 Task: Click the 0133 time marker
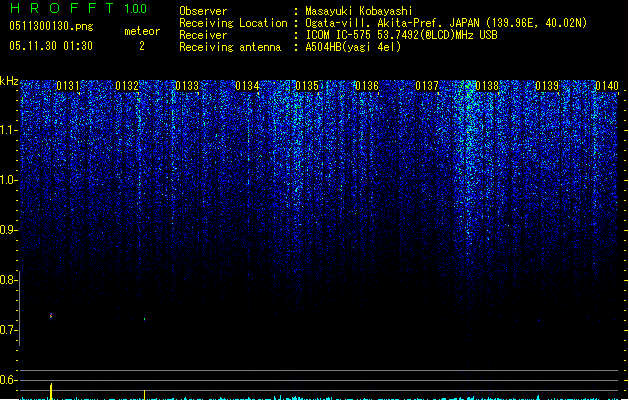coord(187,86)
